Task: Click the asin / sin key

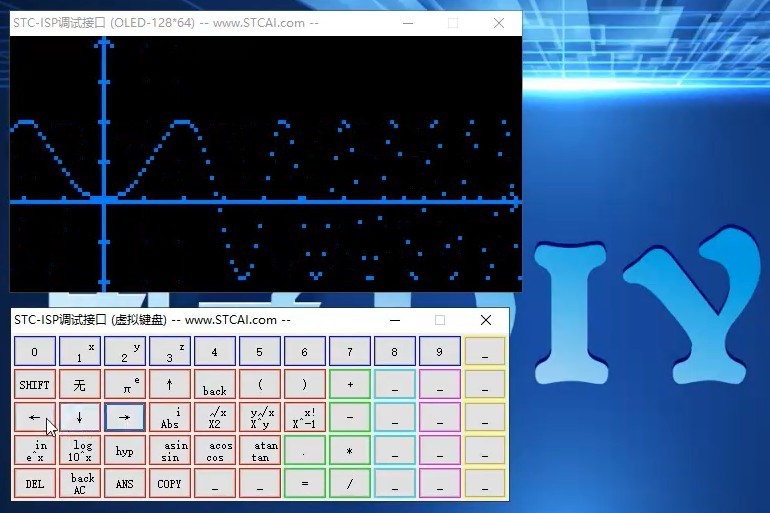Action: (169, 451)
